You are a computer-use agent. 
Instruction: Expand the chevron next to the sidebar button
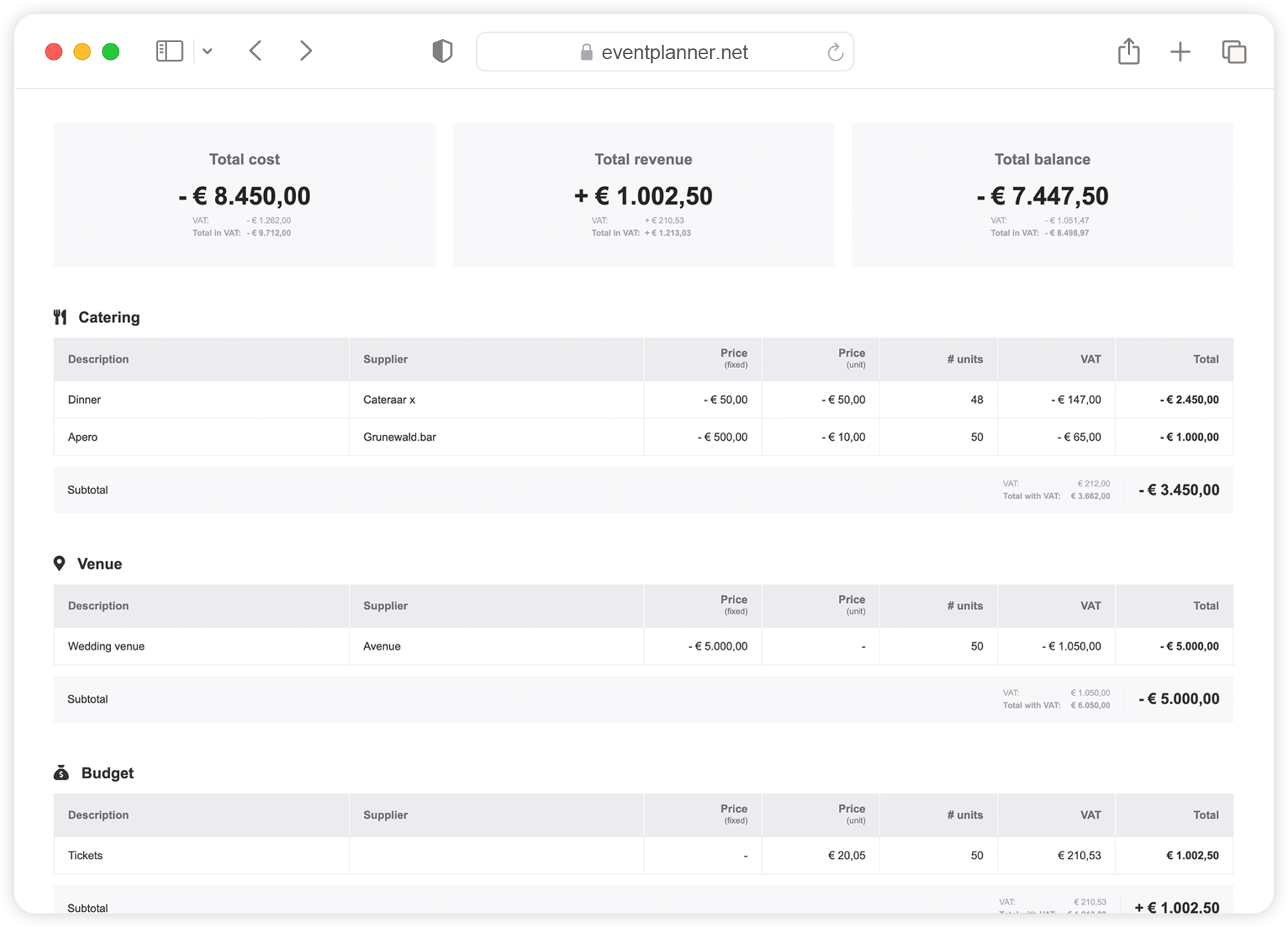point(208,51)
